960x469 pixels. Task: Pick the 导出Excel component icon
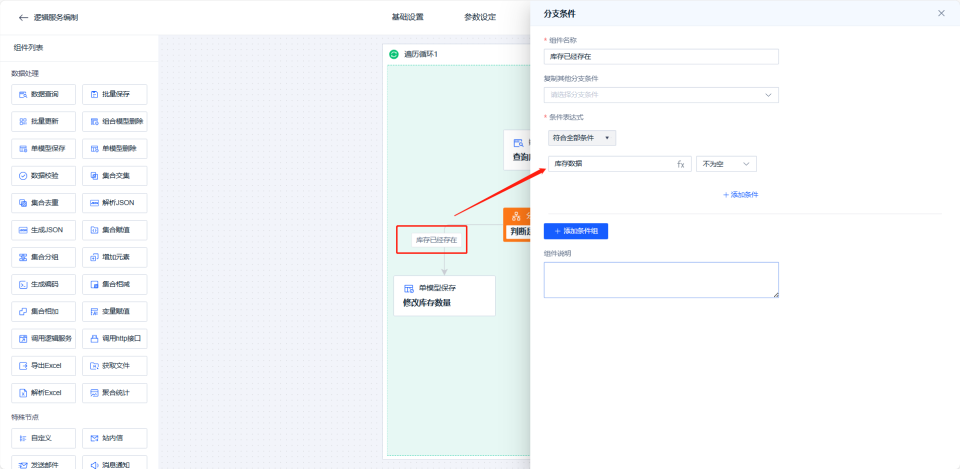tap(23, 366)
